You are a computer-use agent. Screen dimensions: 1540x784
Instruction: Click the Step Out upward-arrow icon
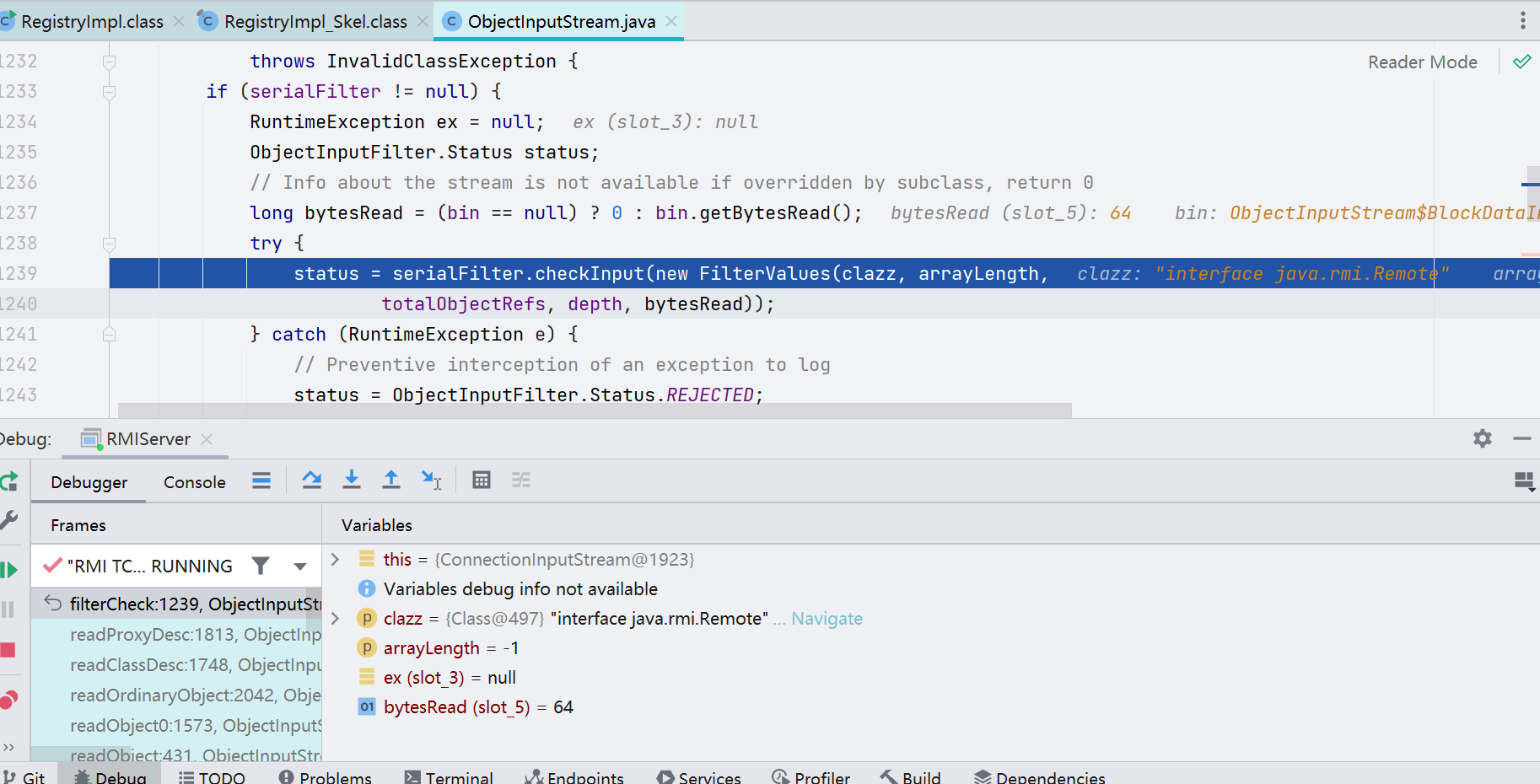[391, 481]
